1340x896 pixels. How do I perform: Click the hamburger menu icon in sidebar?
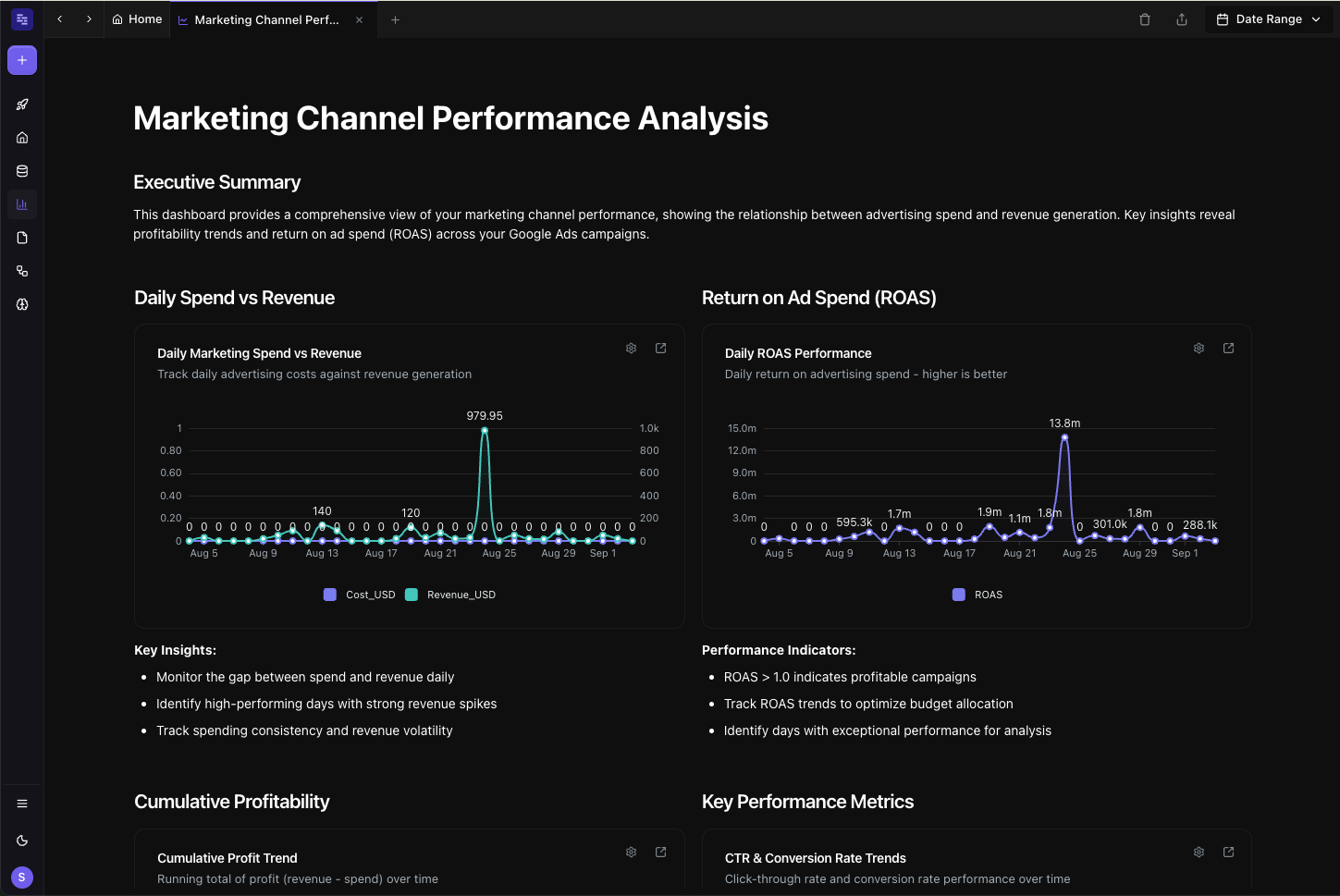coord(22,804)
